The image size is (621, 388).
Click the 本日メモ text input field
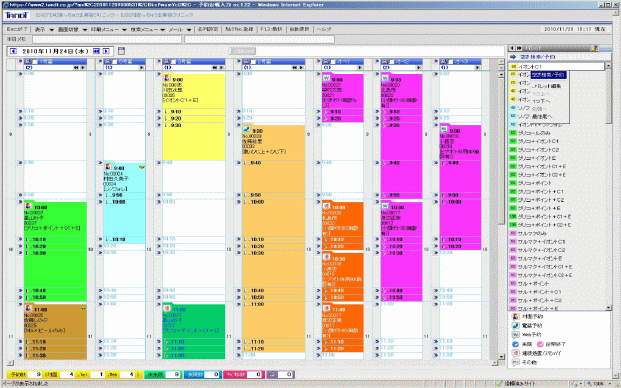pos(107,39)
